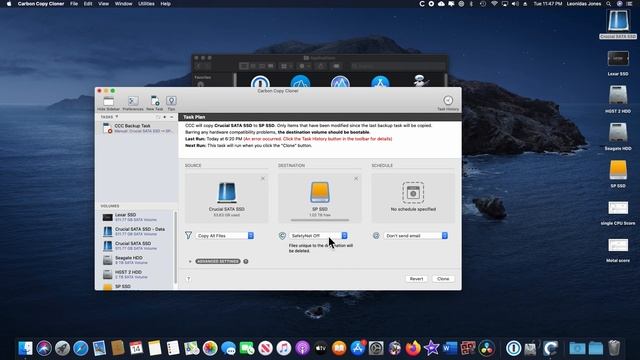
Task: Open the Trash in the Dock
Action: [614, 348]
